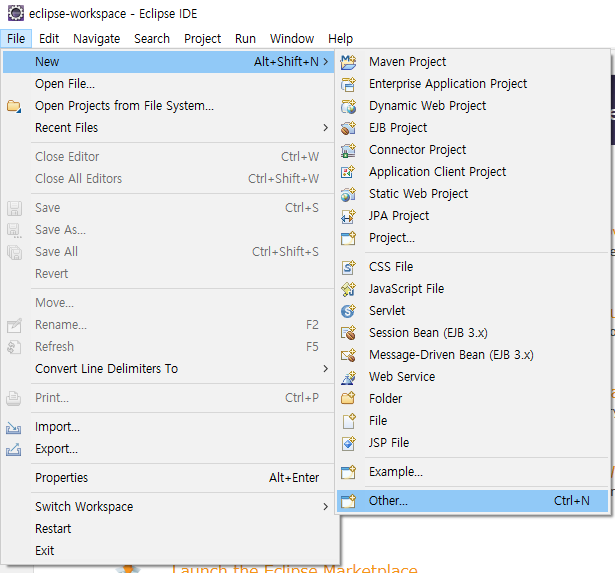Choose Project... in New submenu

pyautogui.click(x=472, y=238)
